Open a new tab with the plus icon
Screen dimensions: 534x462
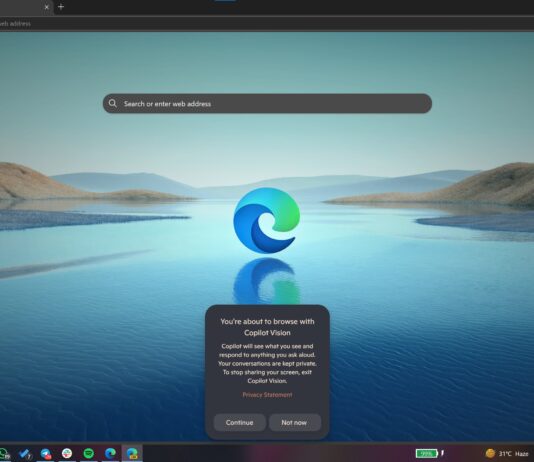pyautogui.click(x=61, y=6)
